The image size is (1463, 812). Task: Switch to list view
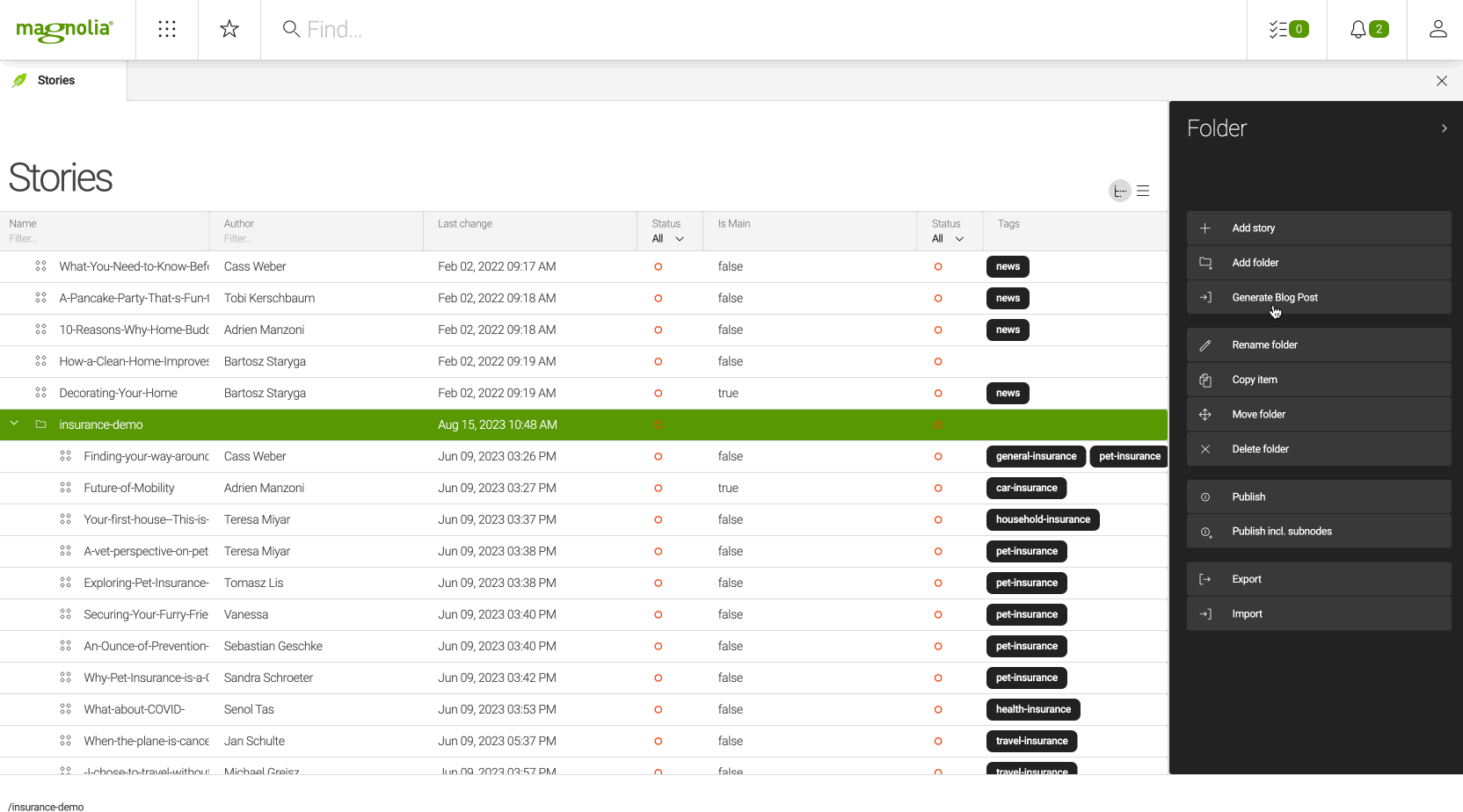click(x=1143, y=191)
